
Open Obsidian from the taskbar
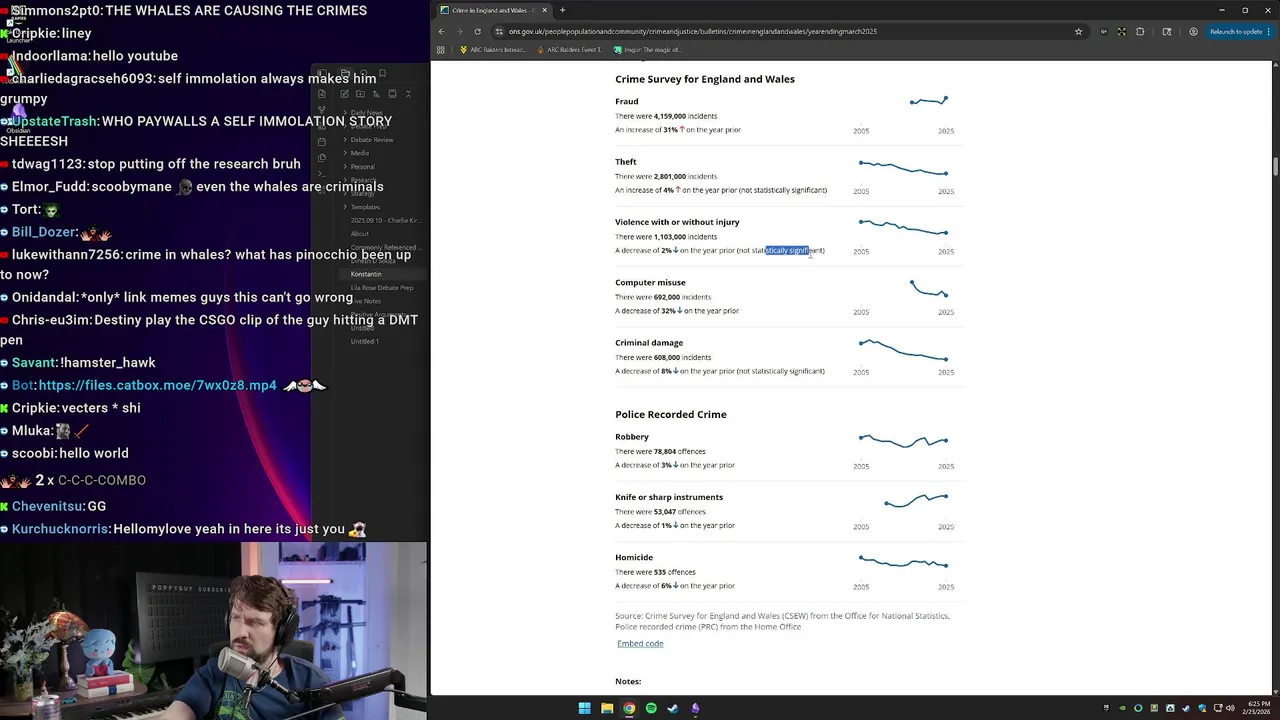[695, 708]
